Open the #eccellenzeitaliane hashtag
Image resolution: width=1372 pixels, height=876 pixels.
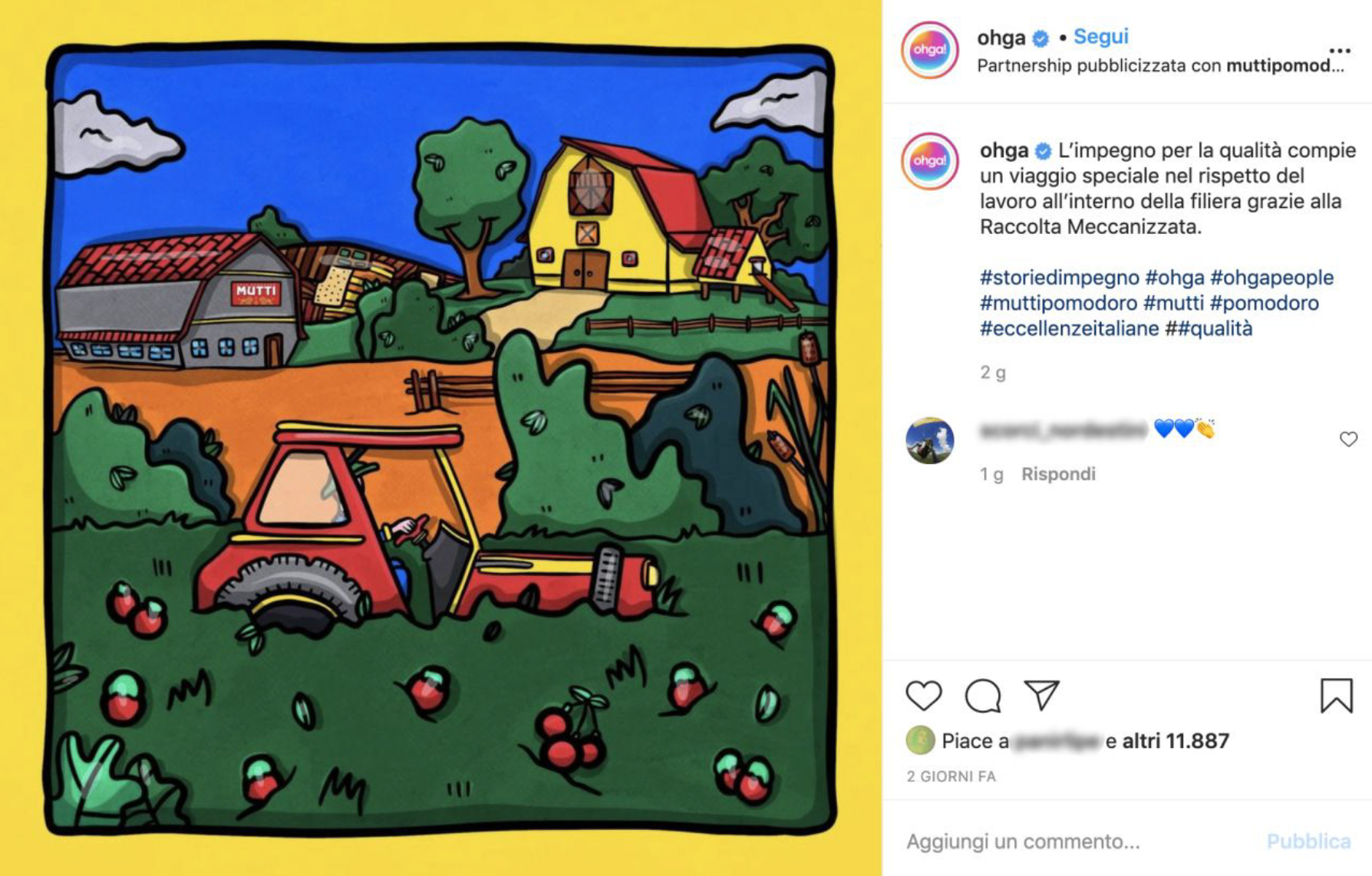pos(1069,328)
